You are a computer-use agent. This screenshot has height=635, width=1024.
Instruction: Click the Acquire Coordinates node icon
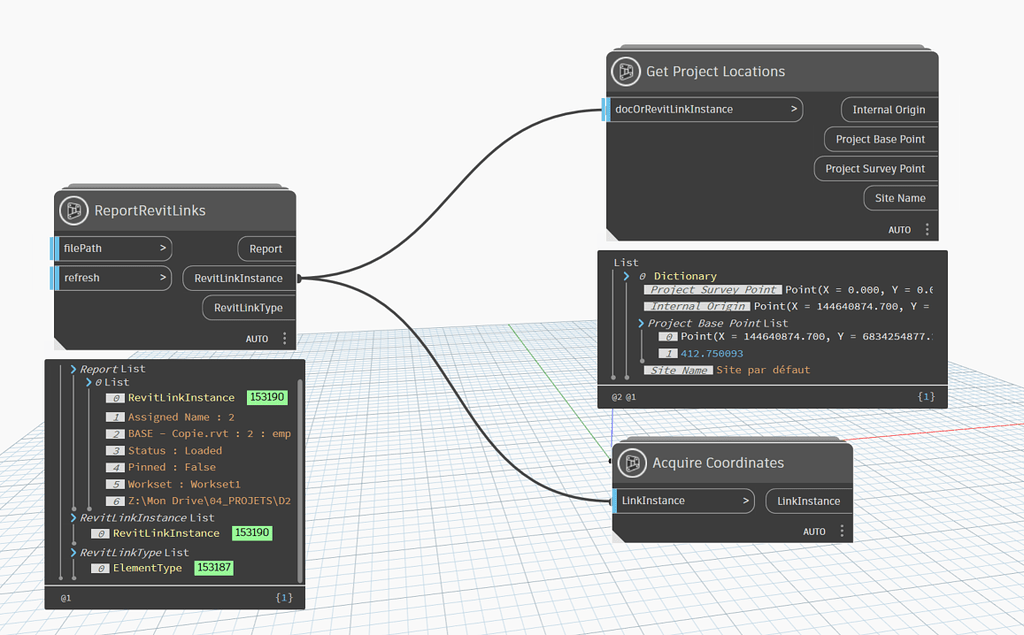click(634, 463)
